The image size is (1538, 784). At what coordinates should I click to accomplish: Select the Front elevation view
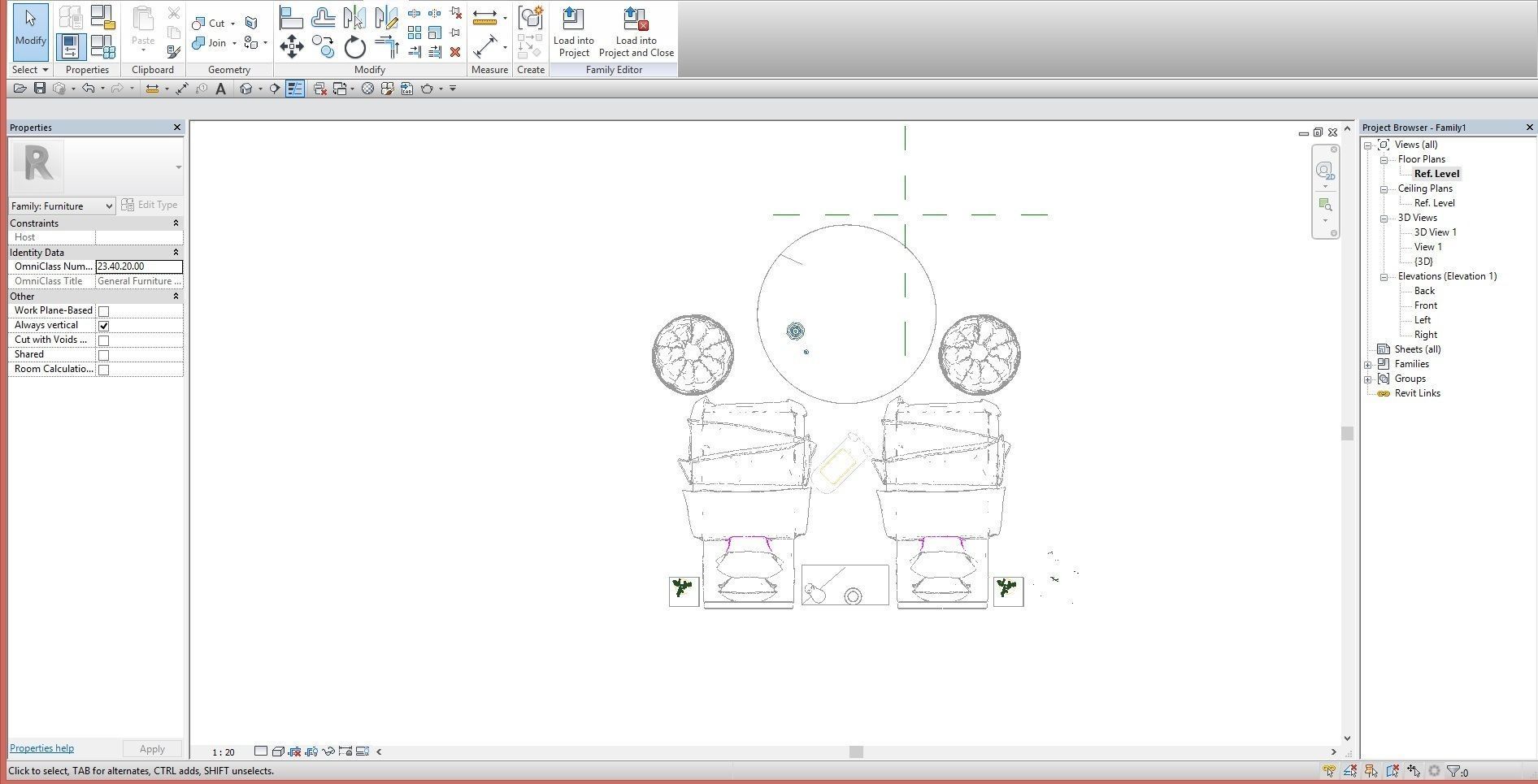(x=1426, y=305)
